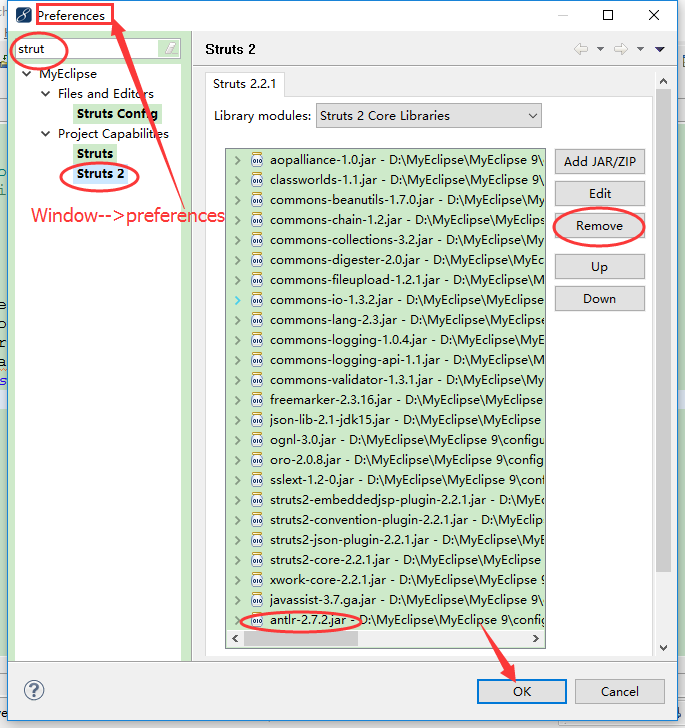Select Struts Config in the tree

(117, 114)
